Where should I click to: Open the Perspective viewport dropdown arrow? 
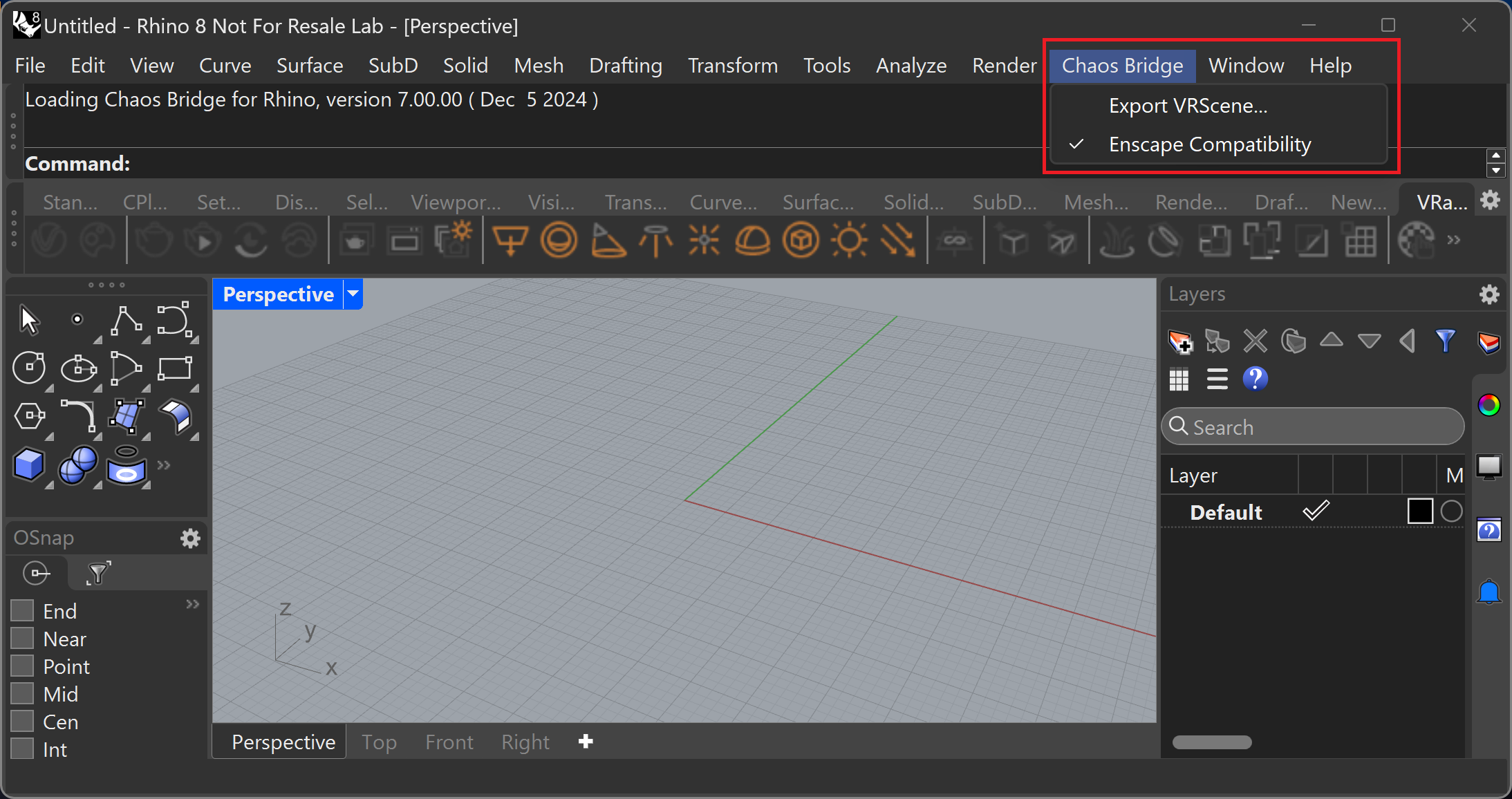353,294
